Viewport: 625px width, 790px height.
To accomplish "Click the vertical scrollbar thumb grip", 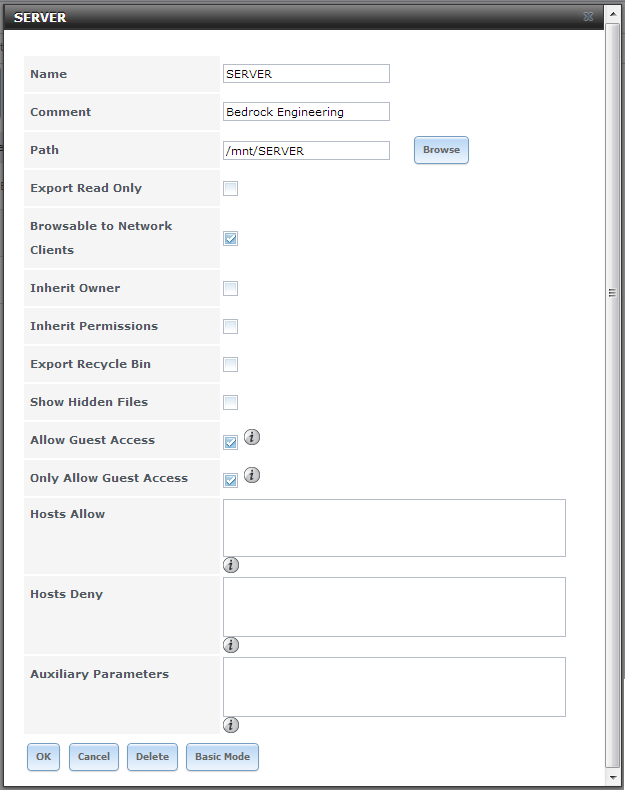I will 612,293.
